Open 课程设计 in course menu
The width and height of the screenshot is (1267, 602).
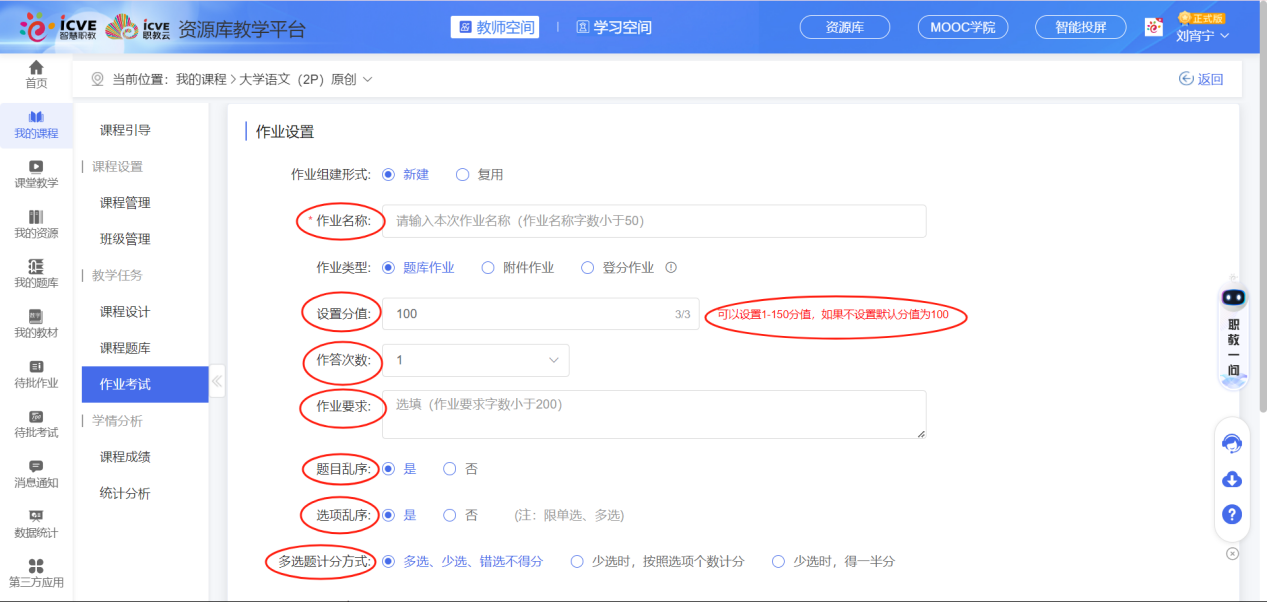[125, 312]
